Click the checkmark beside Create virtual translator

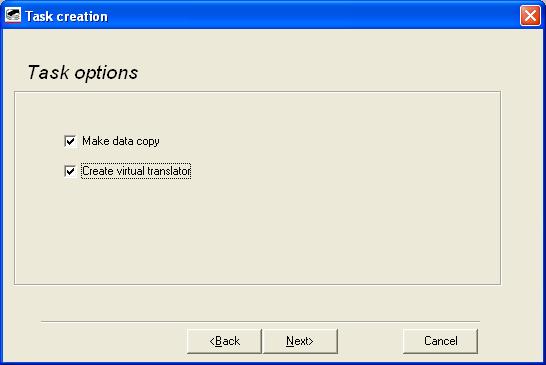tap(70, 171)
